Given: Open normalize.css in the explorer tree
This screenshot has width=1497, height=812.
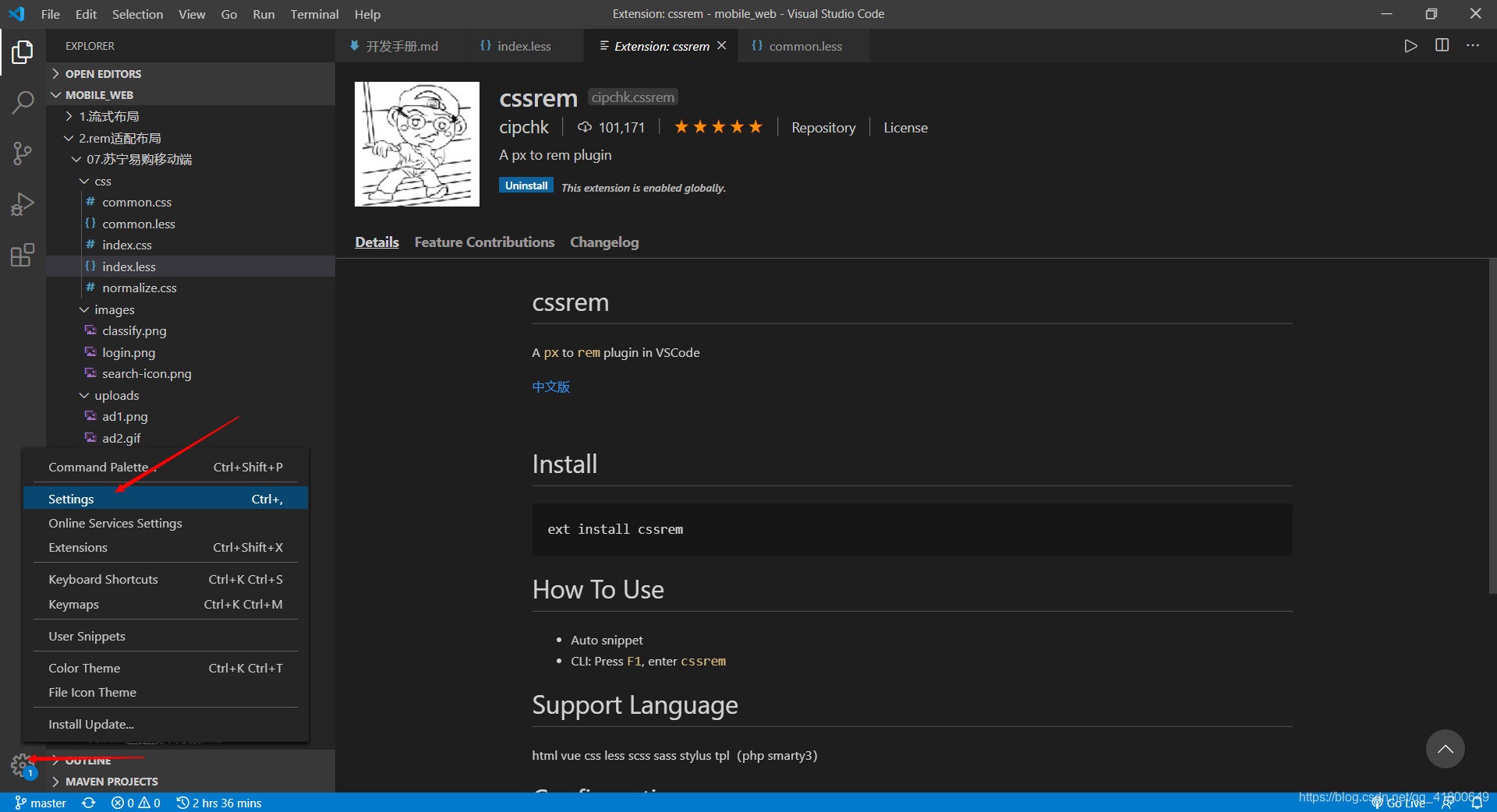Looking at the screenshot, I should (x=191, y=288).
